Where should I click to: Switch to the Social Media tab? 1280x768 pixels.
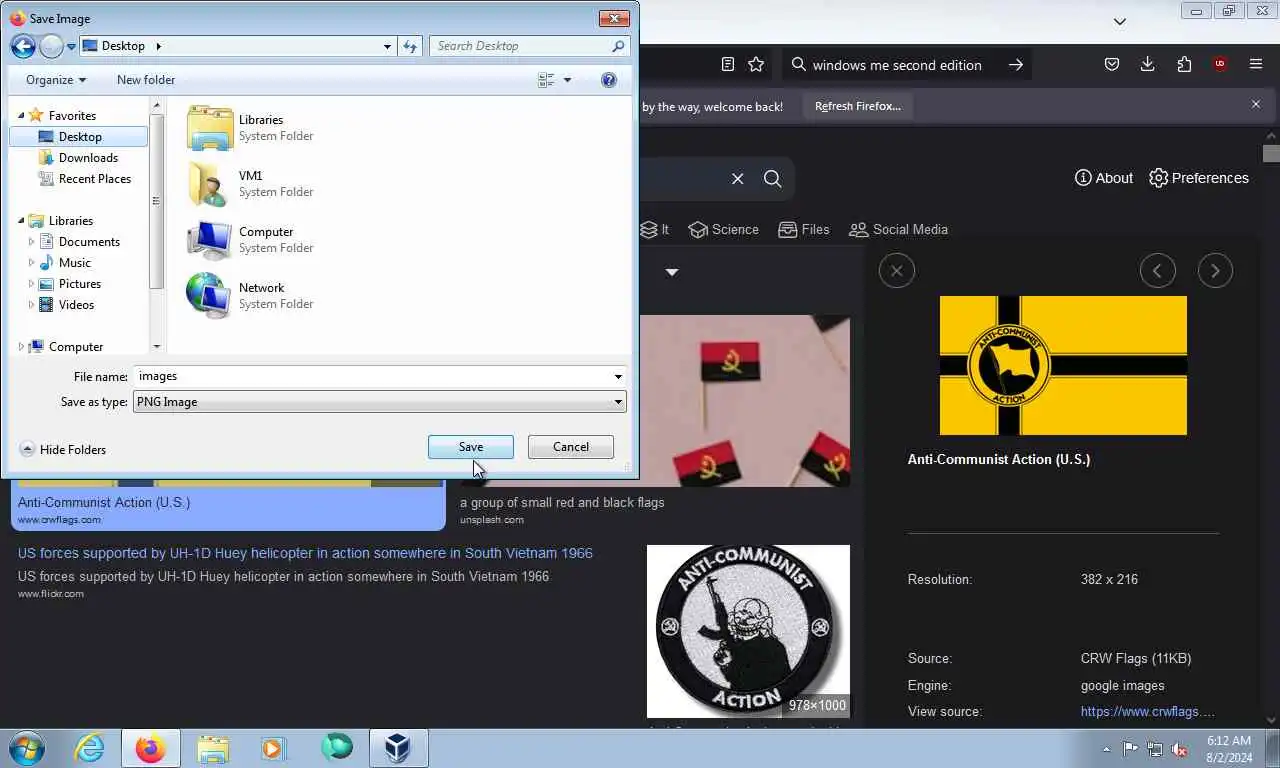898,230
